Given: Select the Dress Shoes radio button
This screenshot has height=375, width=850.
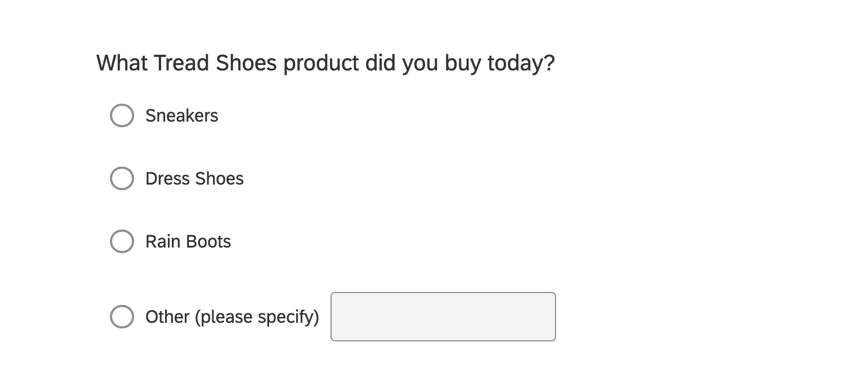Looking at the screenshot, I should pyautogui.click(x=122, y=178).
